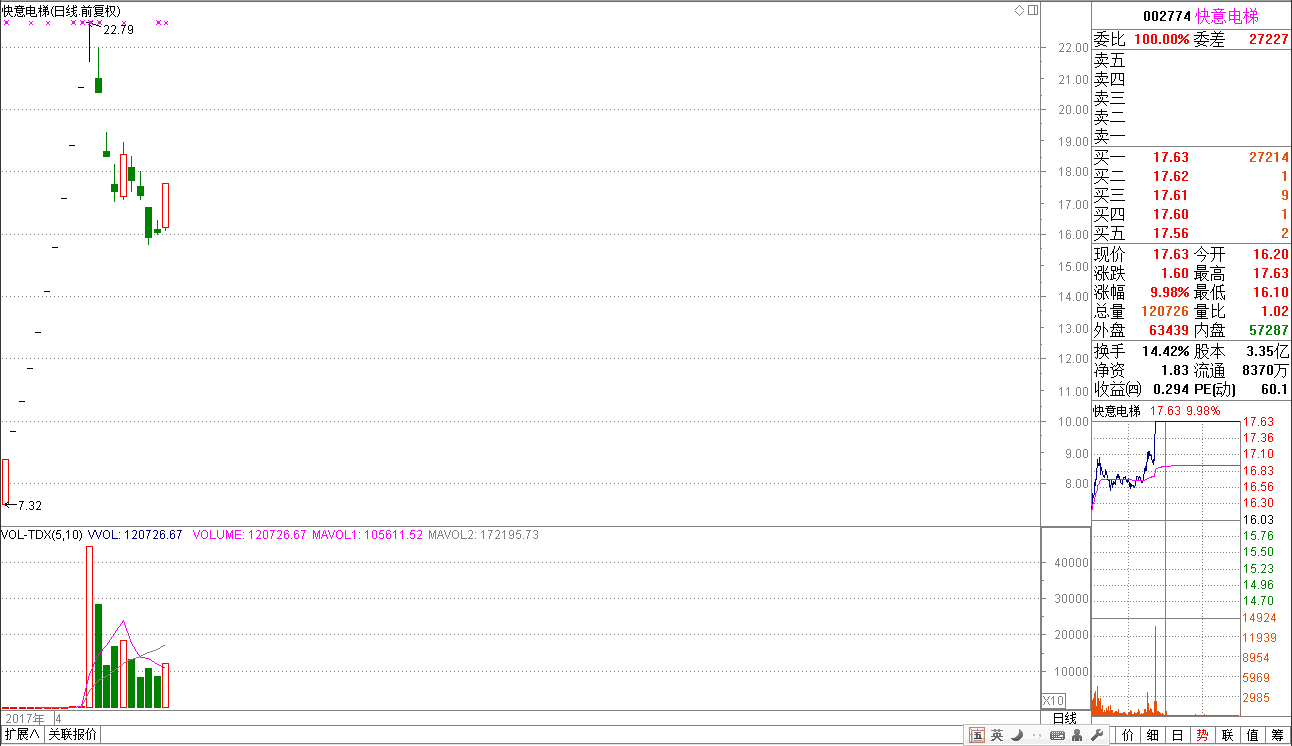The image size is (1292, 746).
Task: Click the MAVOL1 value label
Action: (x=367, y=535)
